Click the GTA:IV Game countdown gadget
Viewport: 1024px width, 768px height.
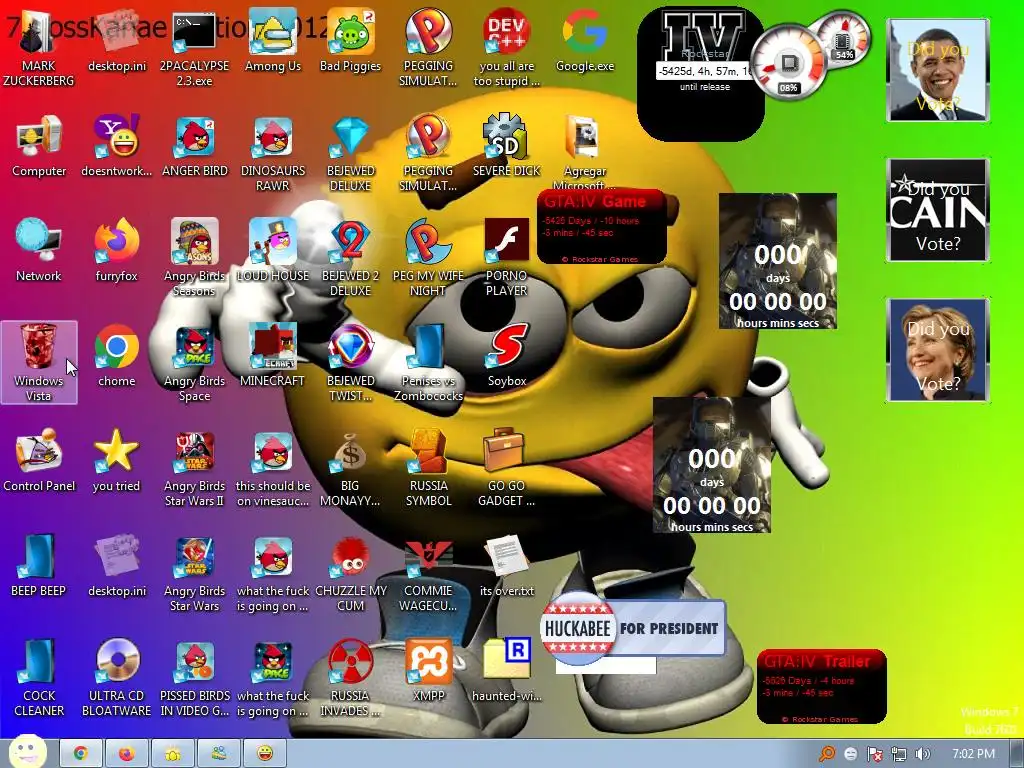click(601, 227)
